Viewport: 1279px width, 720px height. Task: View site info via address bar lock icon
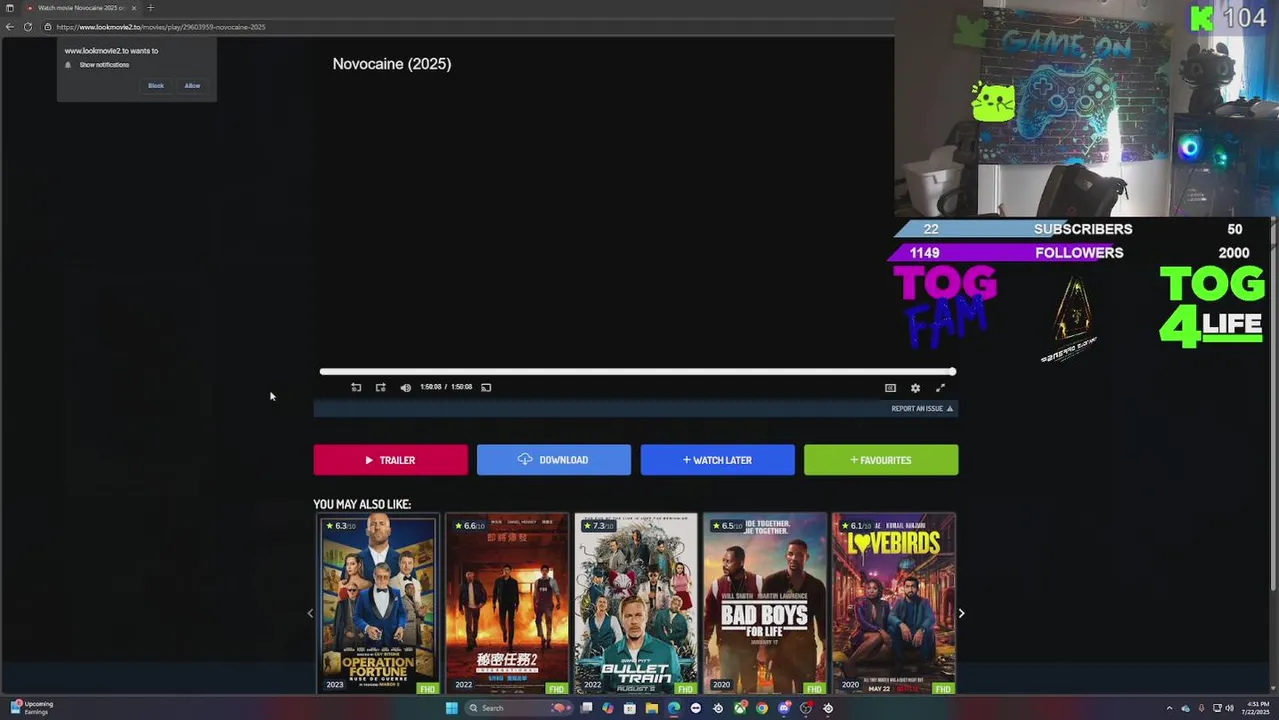point(47,27)
